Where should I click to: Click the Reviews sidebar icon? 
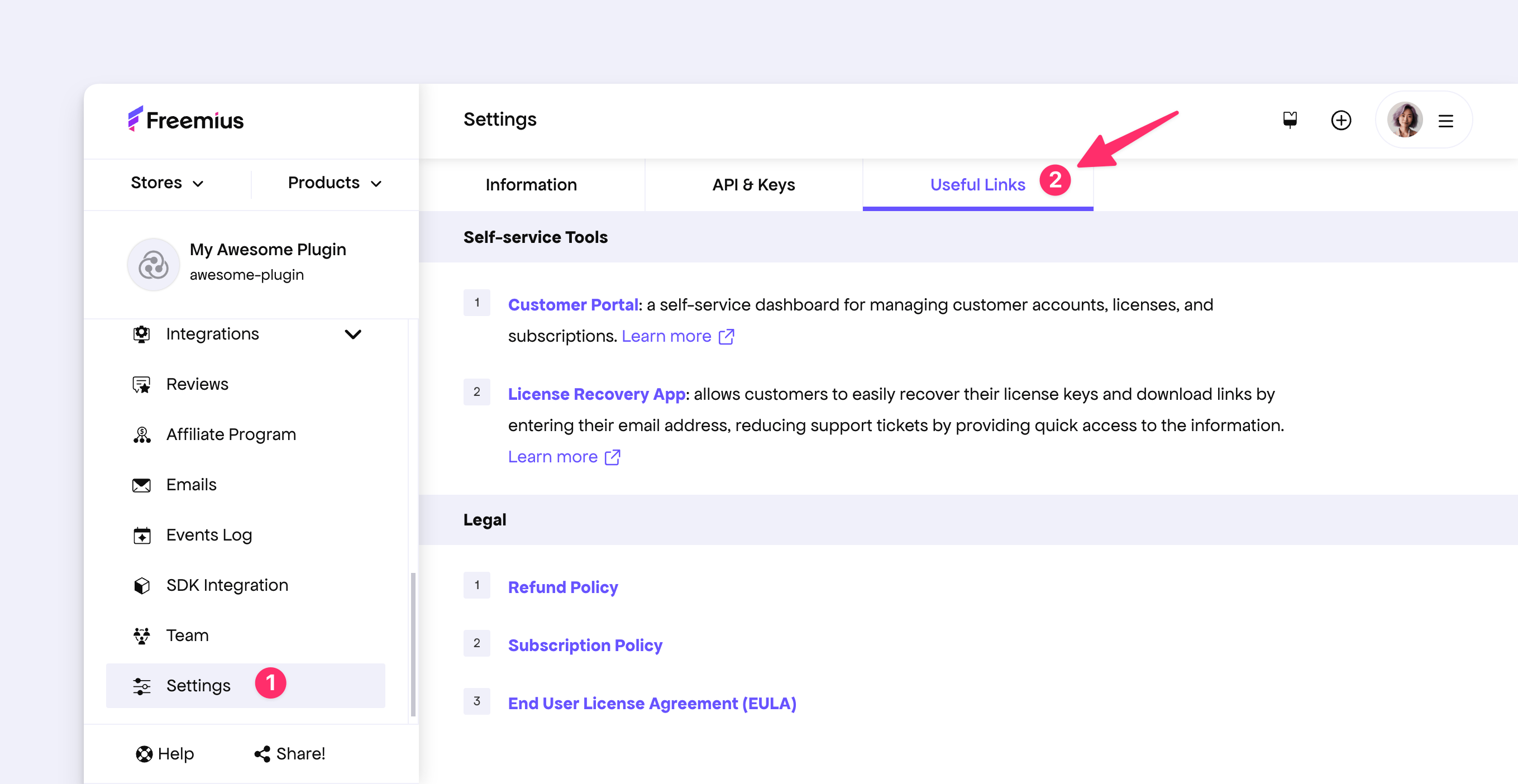tap(141, 385)
